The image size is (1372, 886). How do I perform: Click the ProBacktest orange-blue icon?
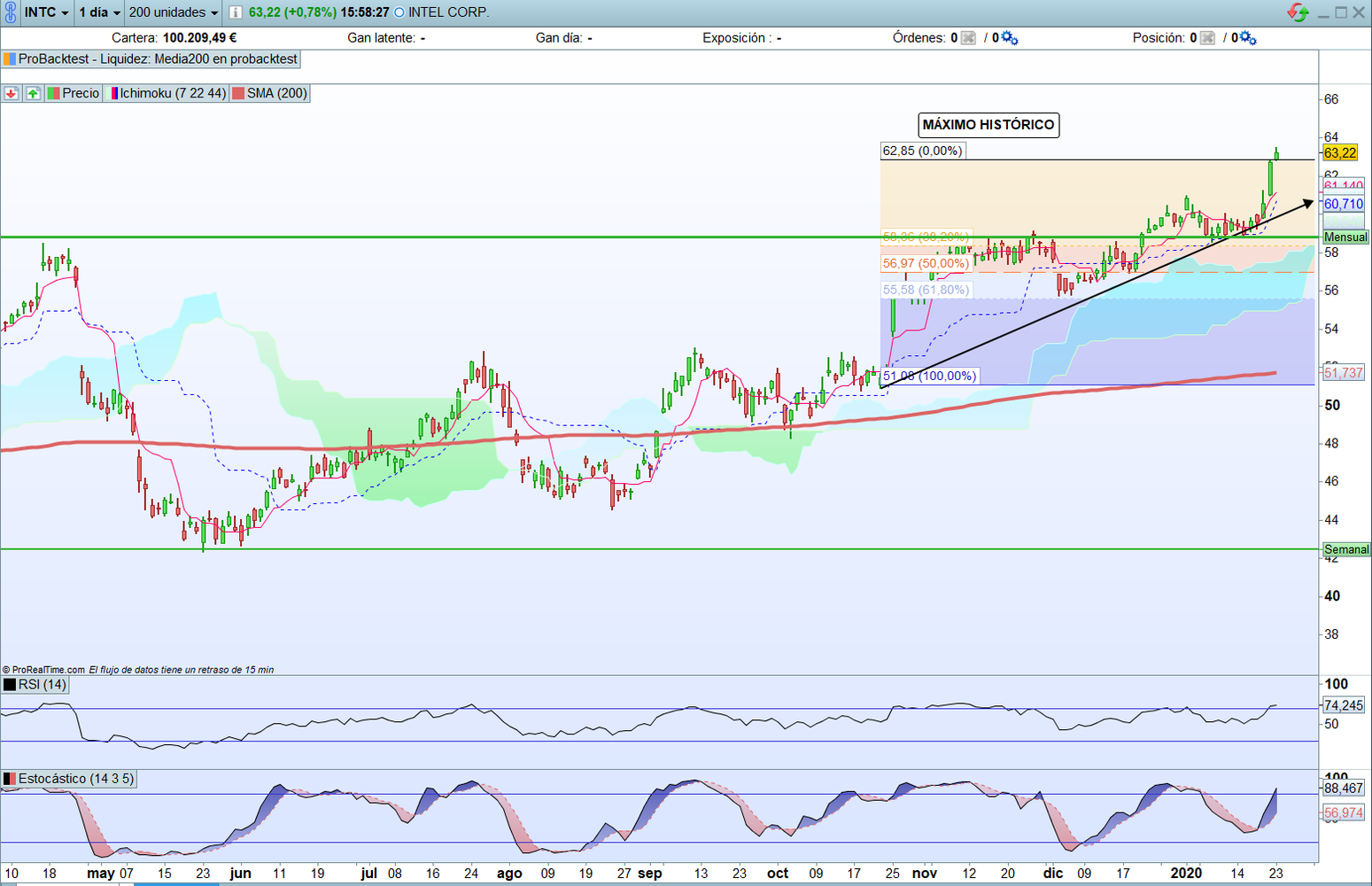click(9, 59)
